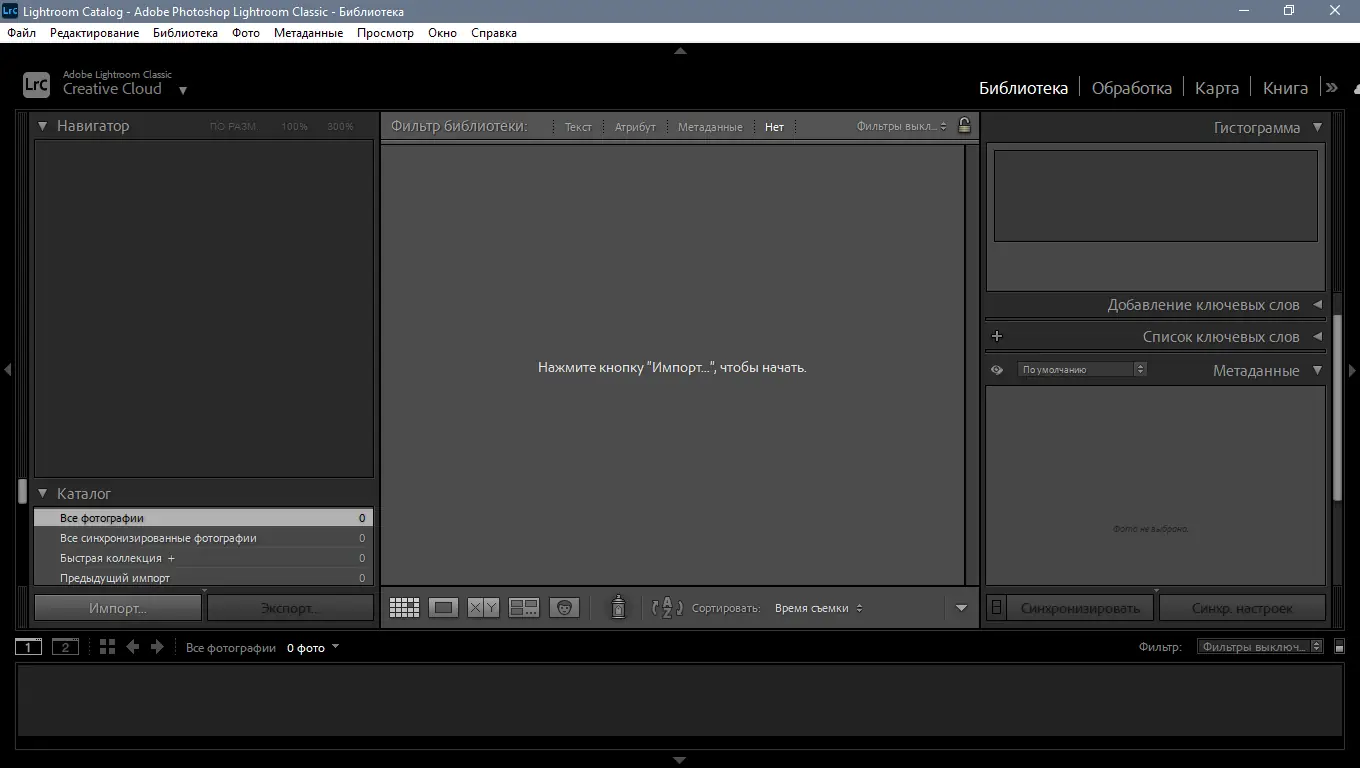1360x768 pixels.
Task: Open the Фильтры выкл. preset dropdown
Action: coord(901,126)
